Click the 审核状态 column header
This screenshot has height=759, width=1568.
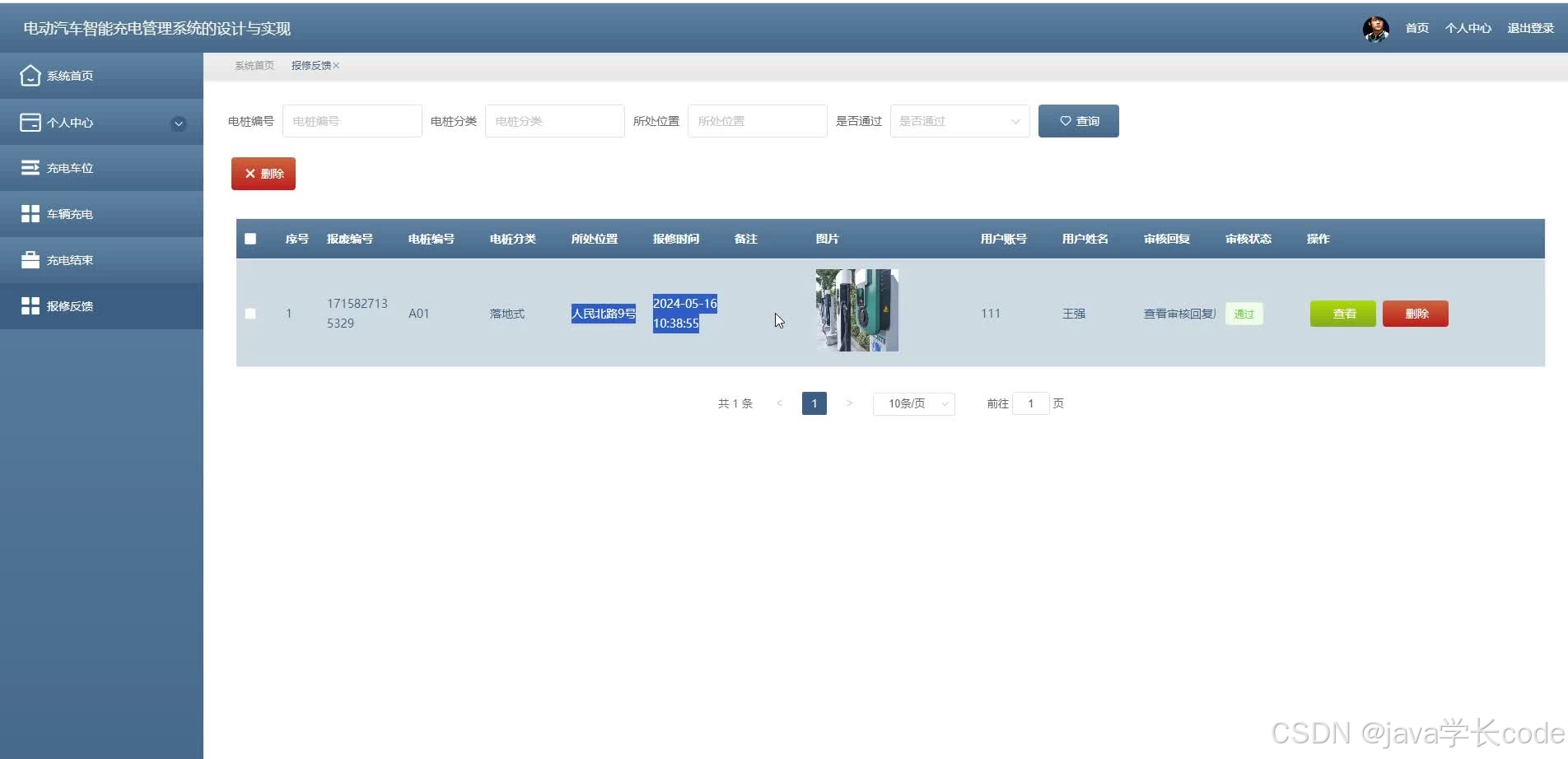1248,239
